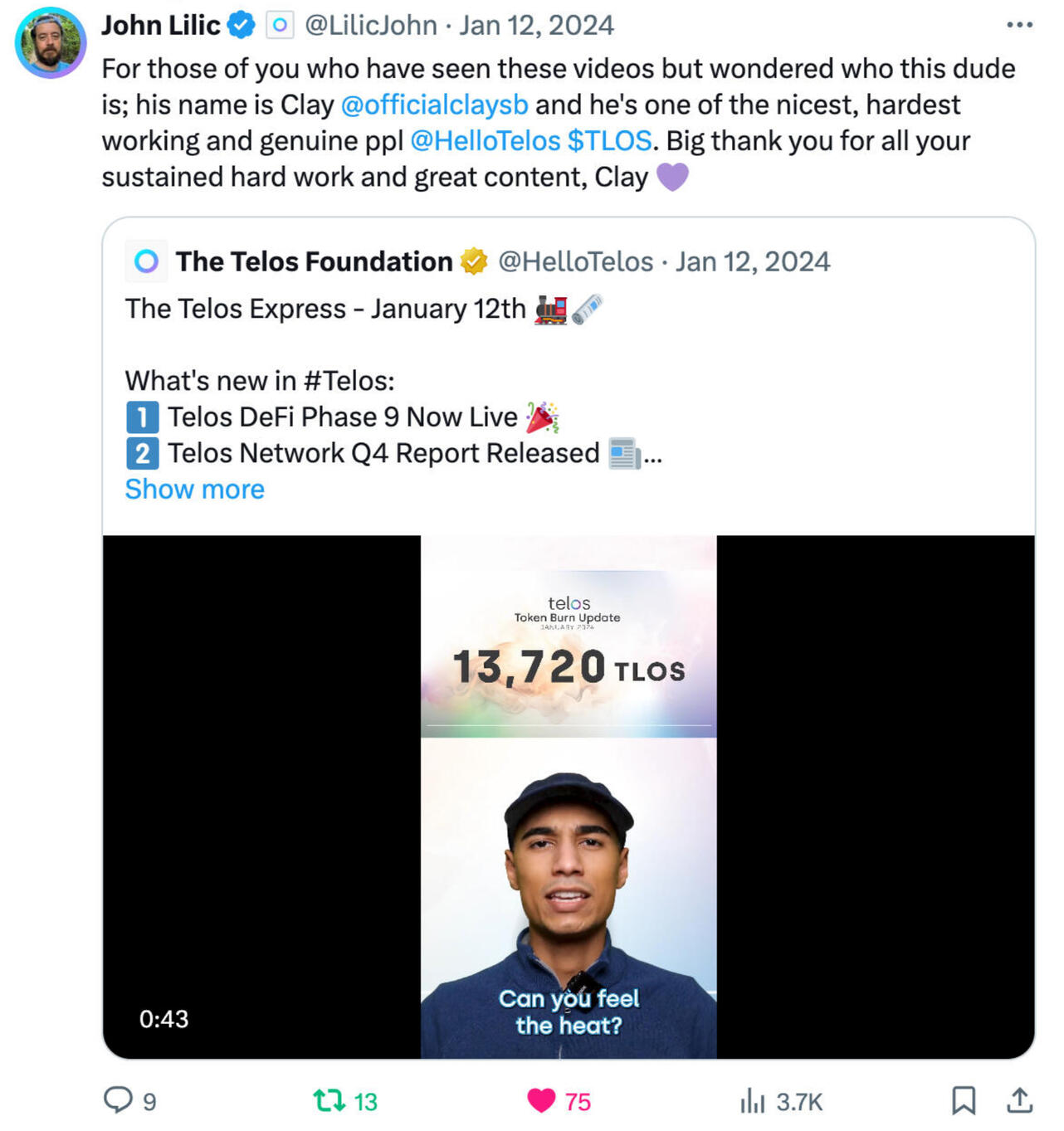Image resolution: width=1064 pixels, height=1131 pixels.
Task: Open The Telos Foundation quoted tweet name
Action: pos(314,261)
